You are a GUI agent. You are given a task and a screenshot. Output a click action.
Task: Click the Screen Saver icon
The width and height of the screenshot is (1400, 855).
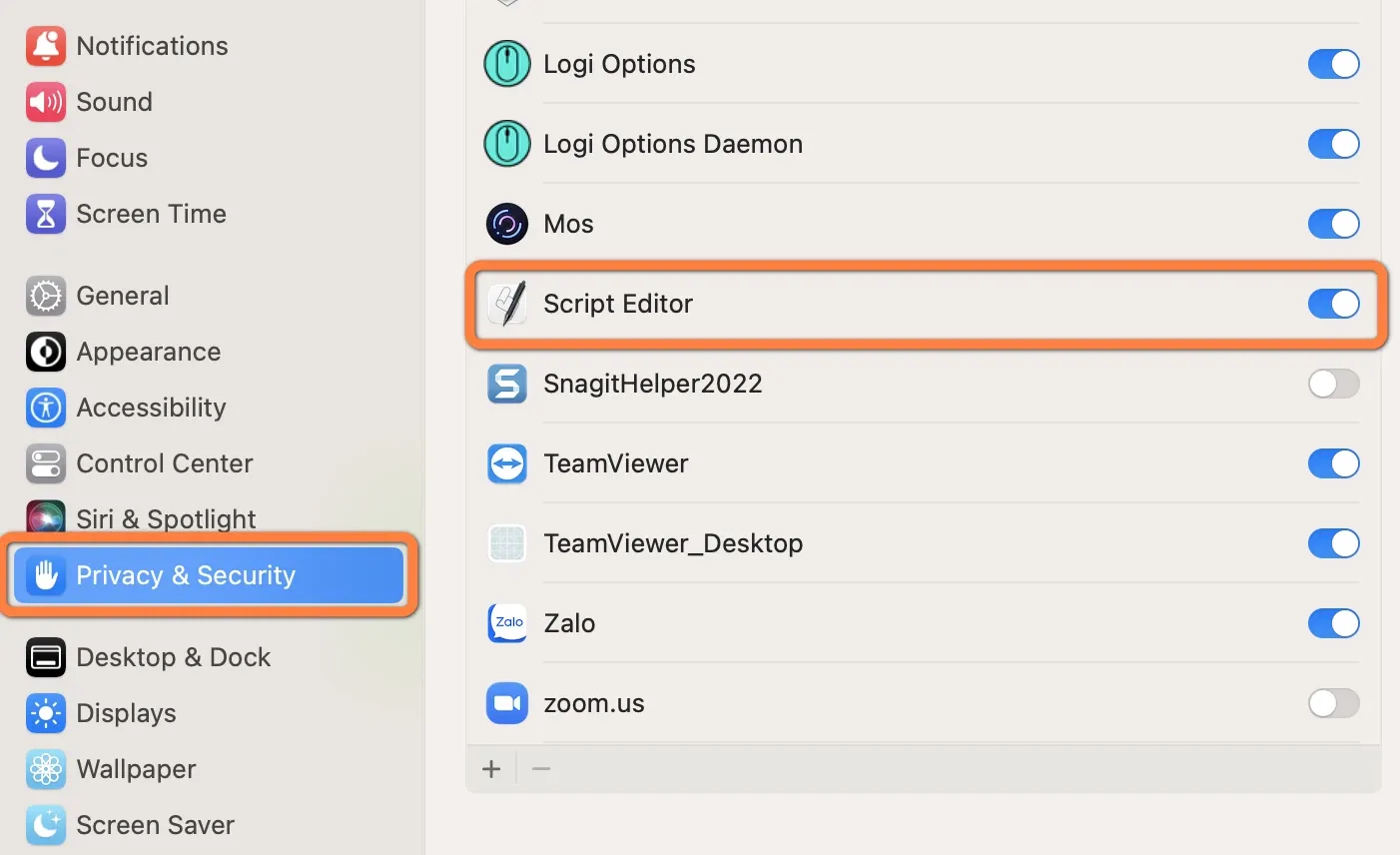[x=46, y=825]
